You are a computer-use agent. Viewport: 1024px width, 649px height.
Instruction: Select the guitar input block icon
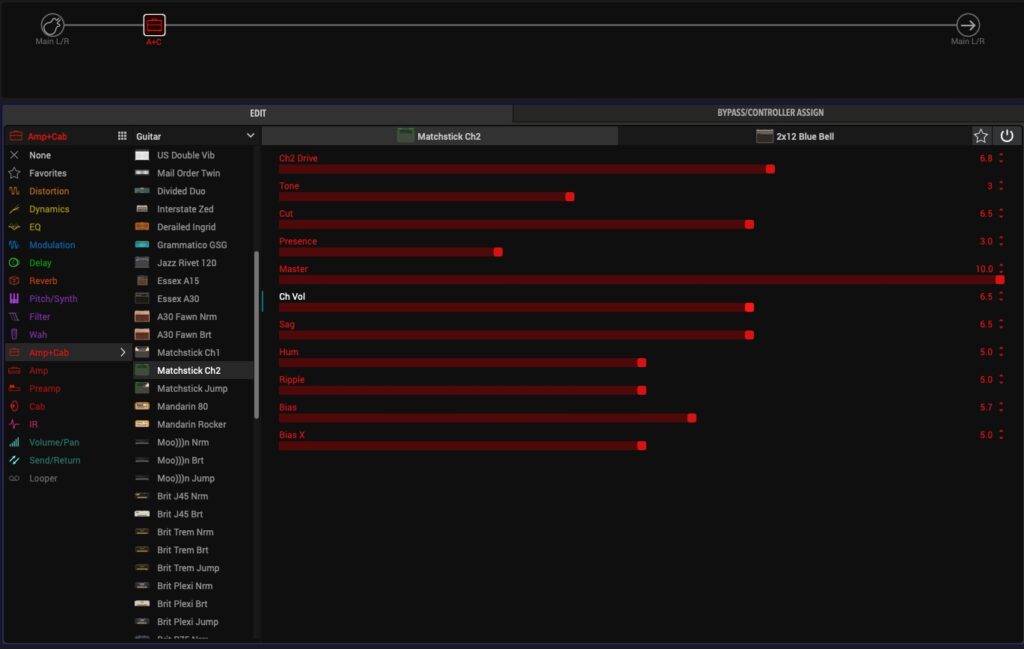click(52, 25)
